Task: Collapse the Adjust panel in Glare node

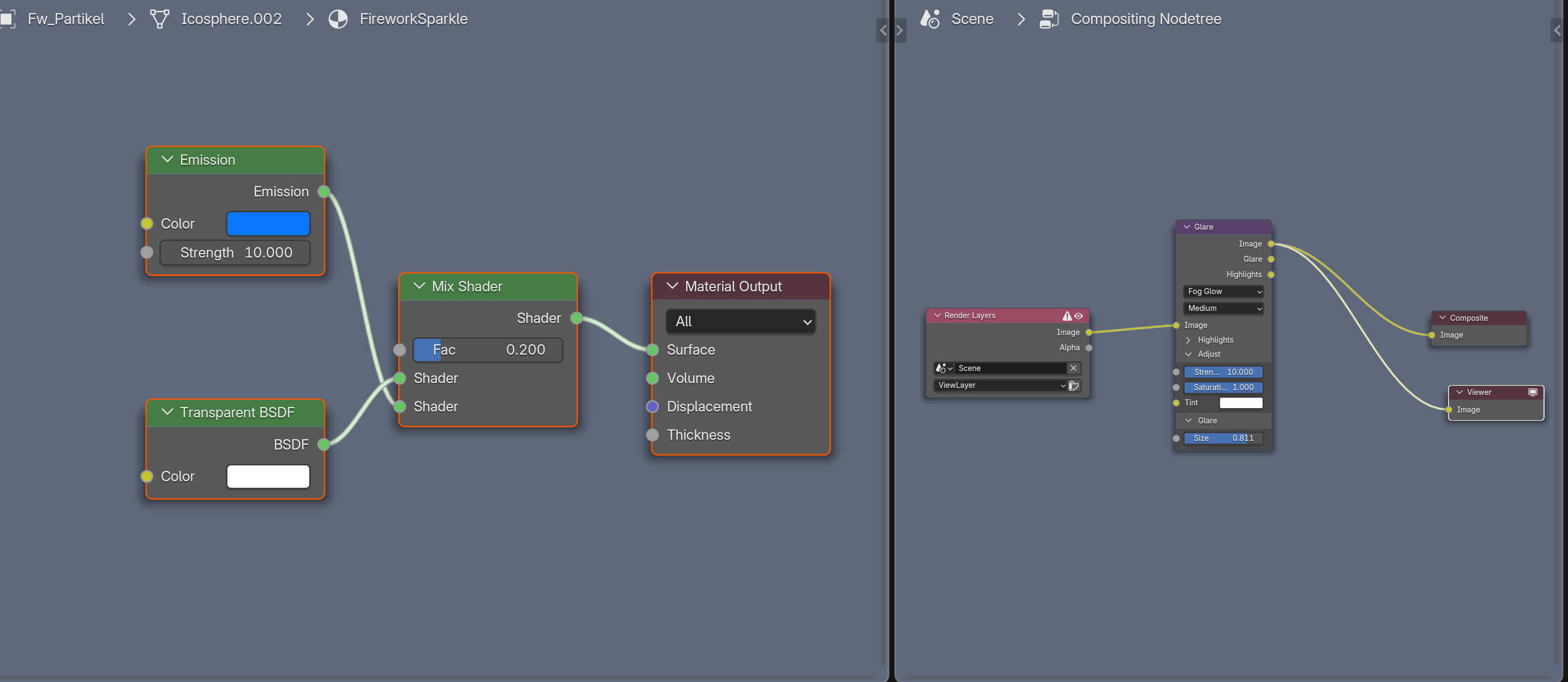Action: [1188, 355]
